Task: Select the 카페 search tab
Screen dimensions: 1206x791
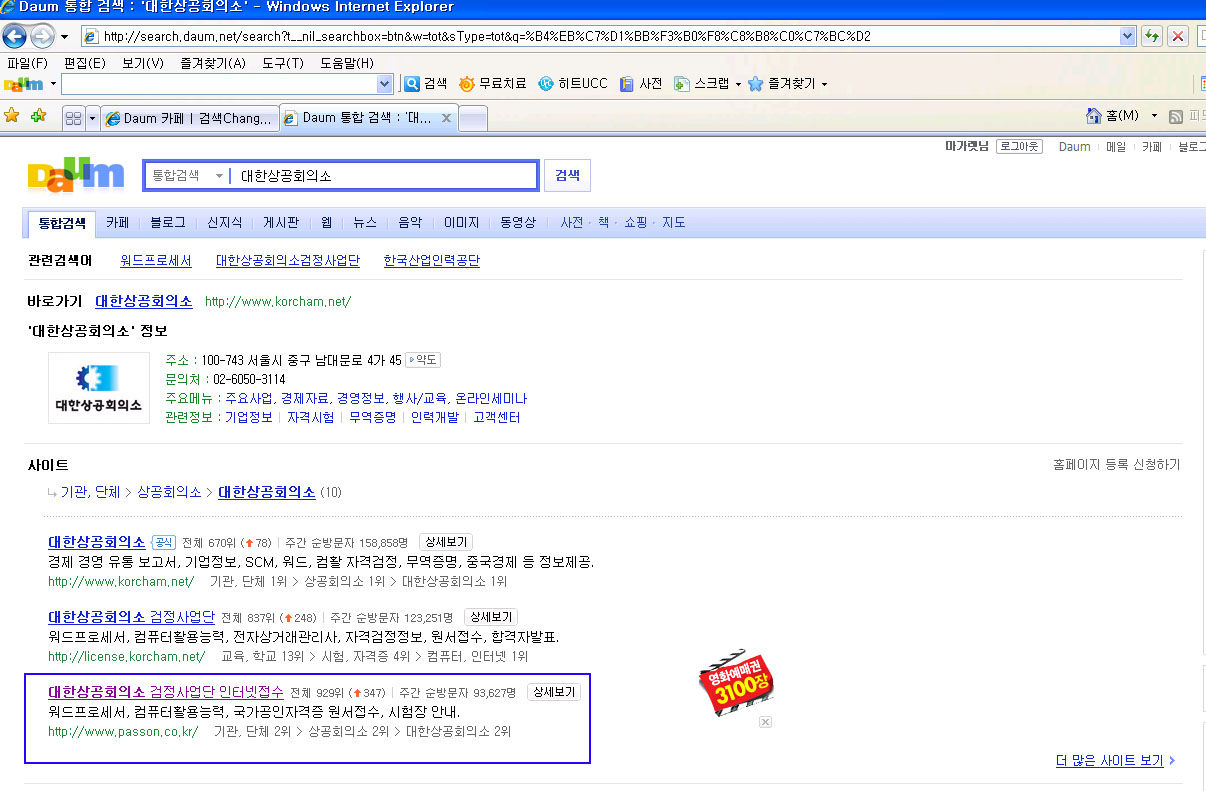Action: point(117,223)
